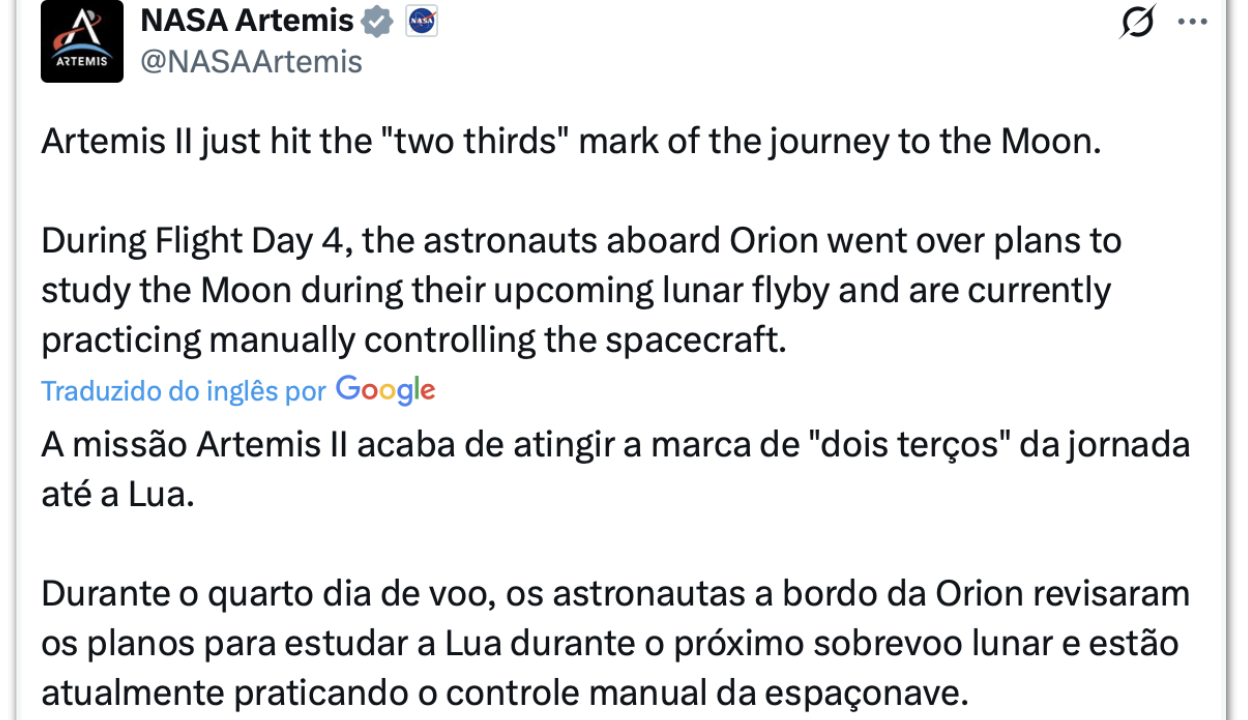Click the line starting 'study the Moon during'
The height and width of the screenshot is (720, 1248).
(575, 291)
